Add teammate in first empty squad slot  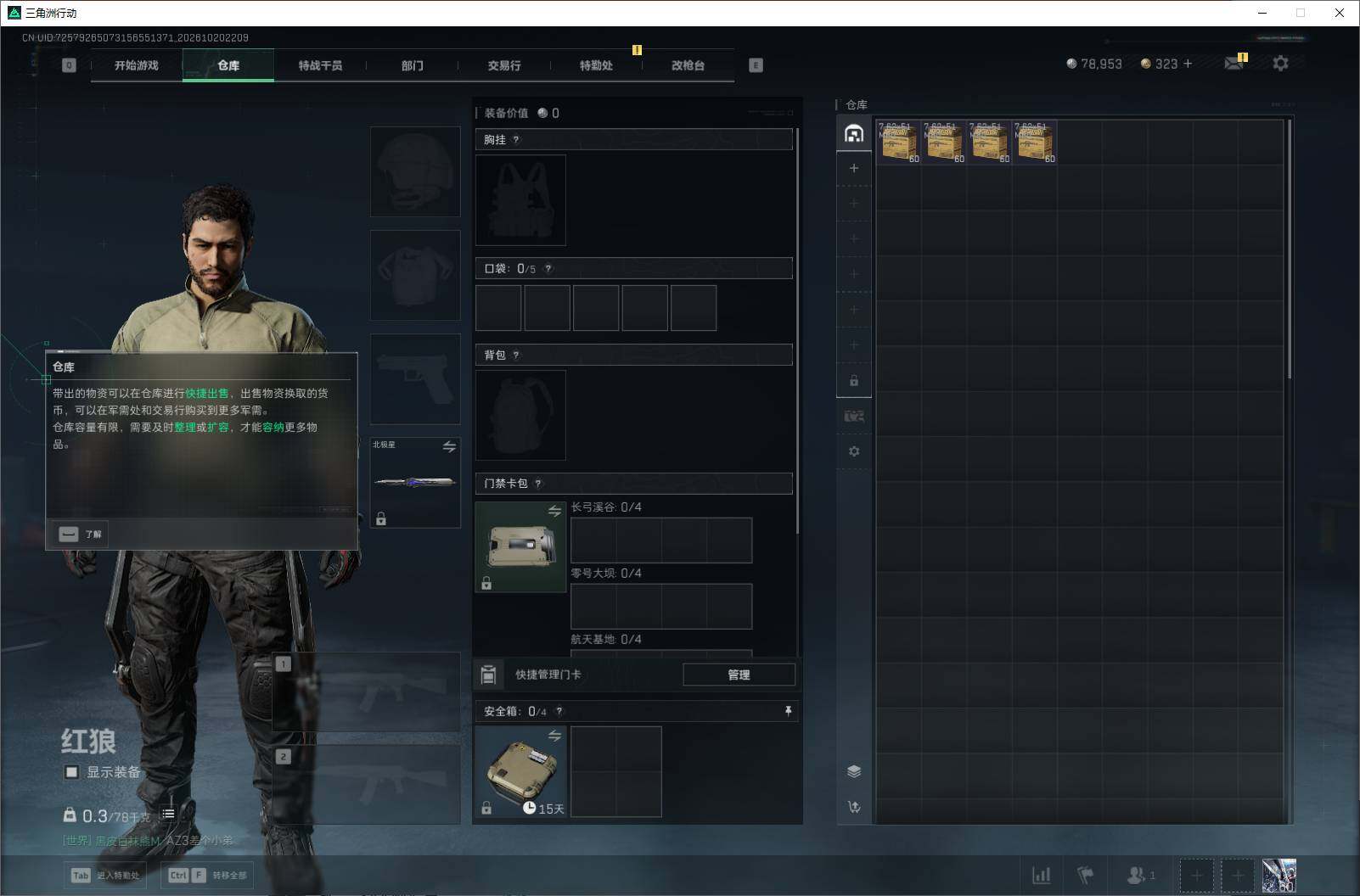coord(1196,875)
